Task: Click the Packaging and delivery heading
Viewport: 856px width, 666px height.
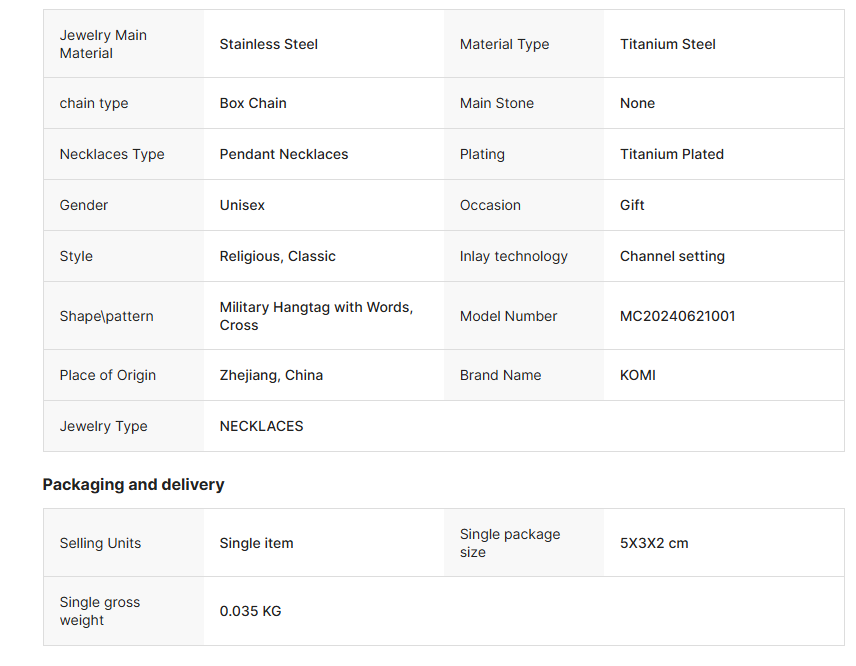Action: 133,484
